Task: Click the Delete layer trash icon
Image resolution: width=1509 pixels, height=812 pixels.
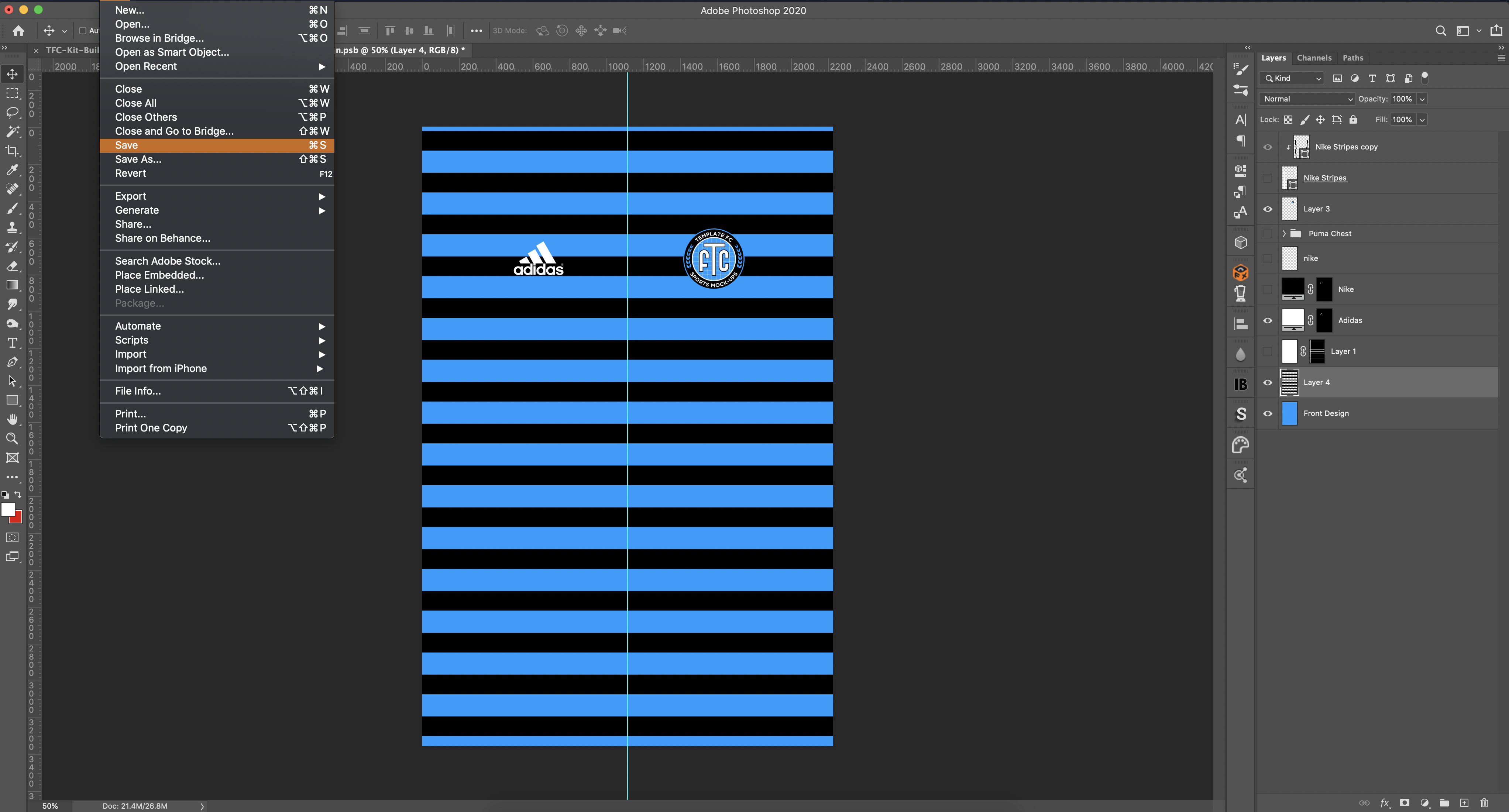Action: (x=1484, y=803)
